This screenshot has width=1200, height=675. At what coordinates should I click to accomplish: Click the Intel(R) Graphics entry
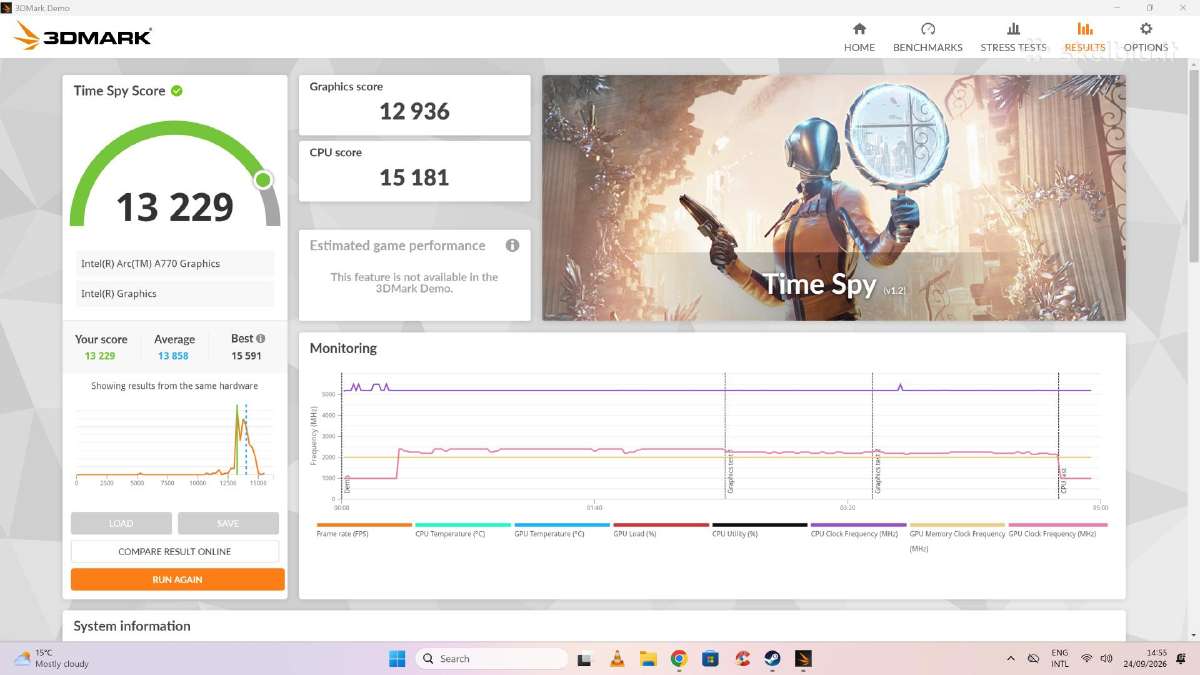[x=175, y=294]
